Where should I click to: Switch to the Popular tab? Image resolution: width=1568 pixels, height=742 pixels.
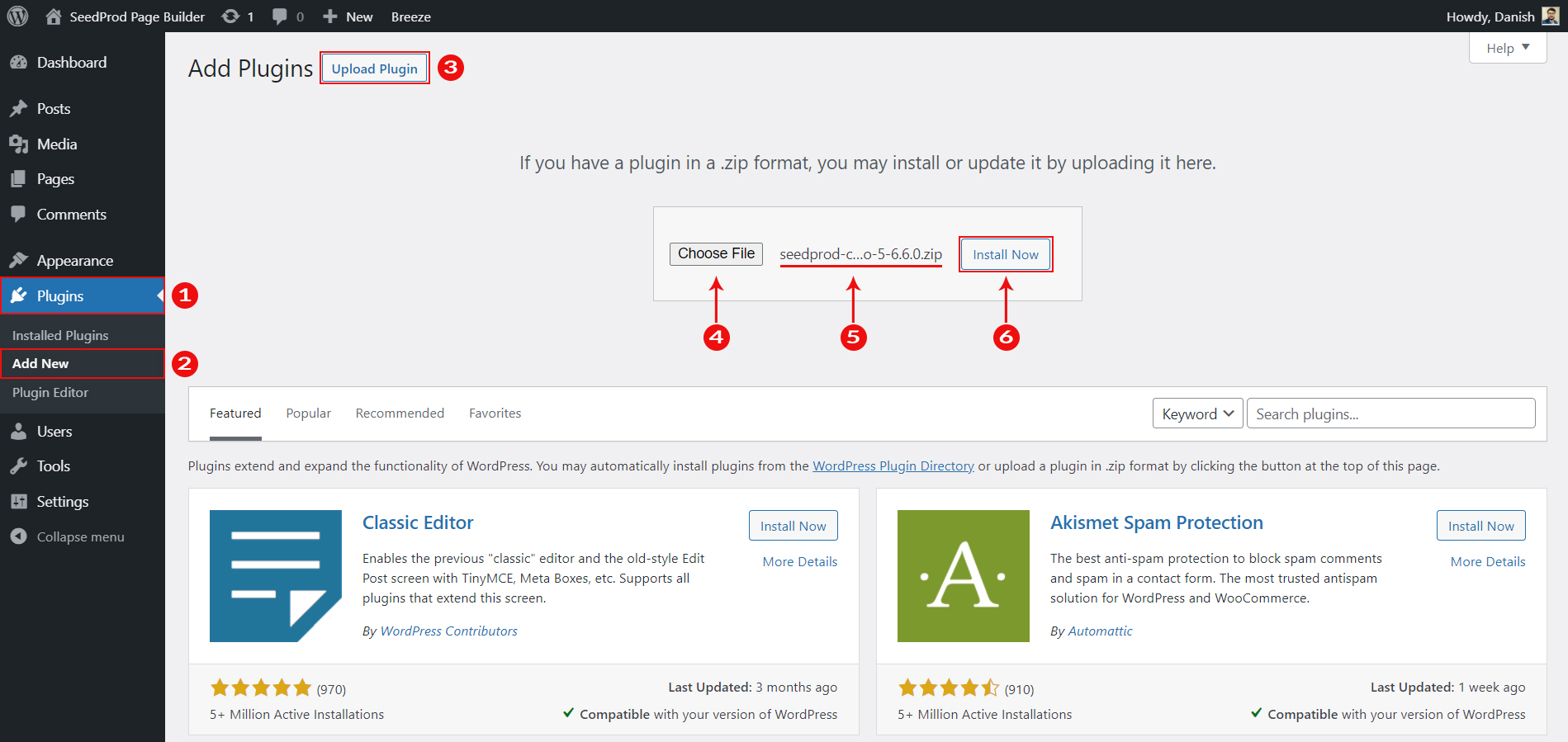tap(309, 414)
